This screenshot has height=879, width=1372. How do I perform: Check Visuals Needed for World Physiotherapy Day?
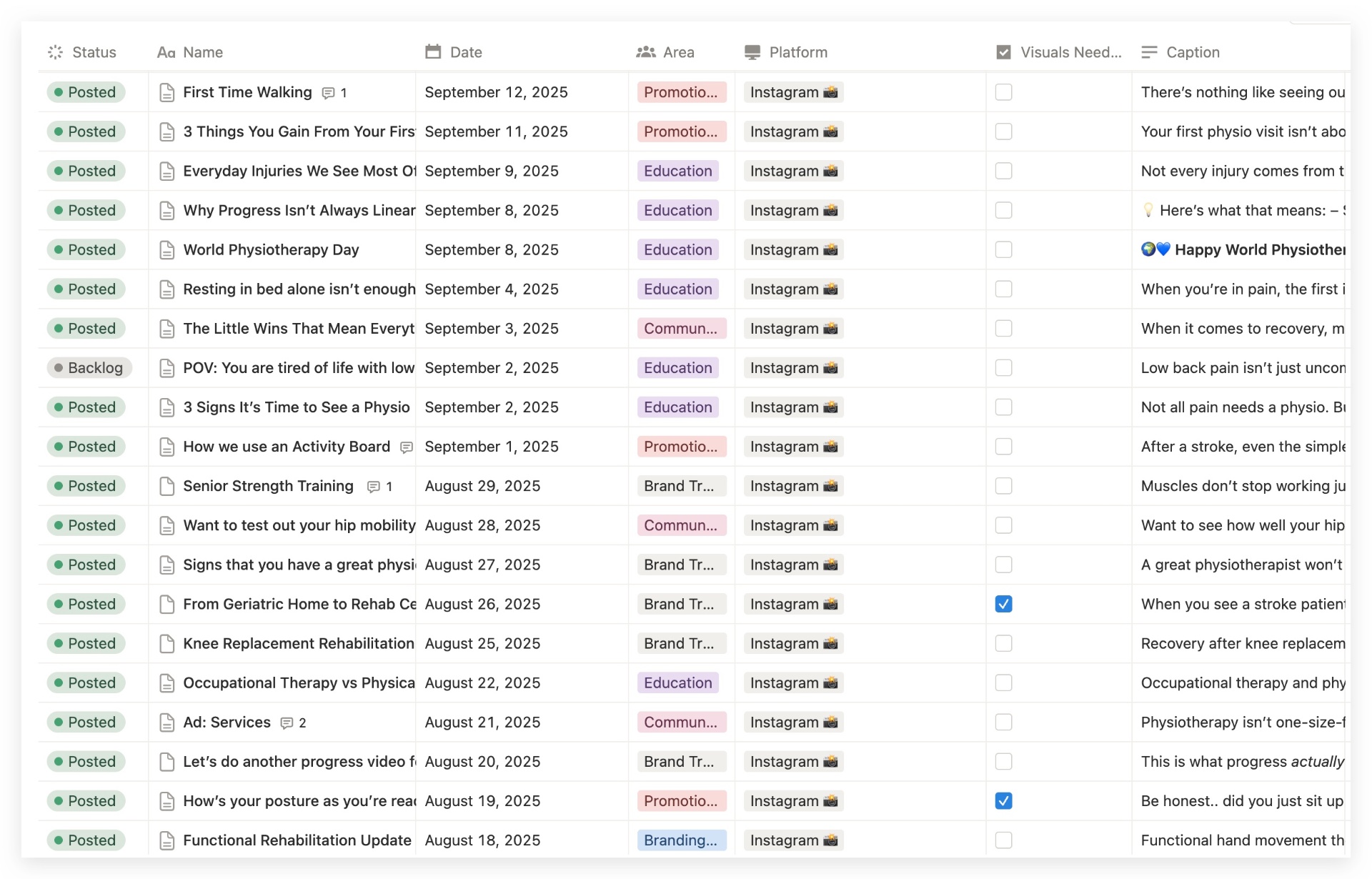pyautogui.click(x=1003, y=249)
